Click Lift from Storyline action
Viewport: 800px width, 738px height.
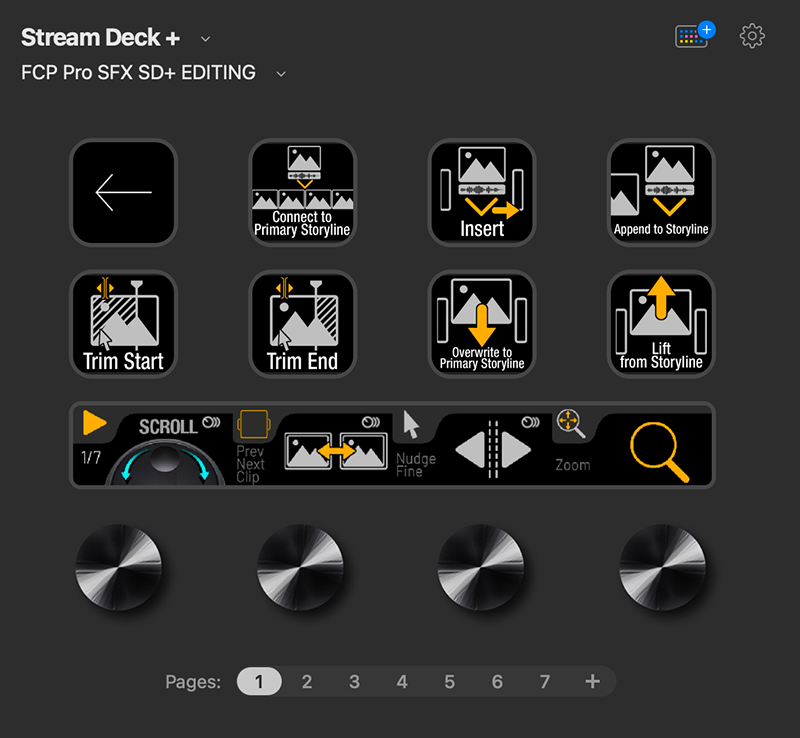(x=660, y=324)
